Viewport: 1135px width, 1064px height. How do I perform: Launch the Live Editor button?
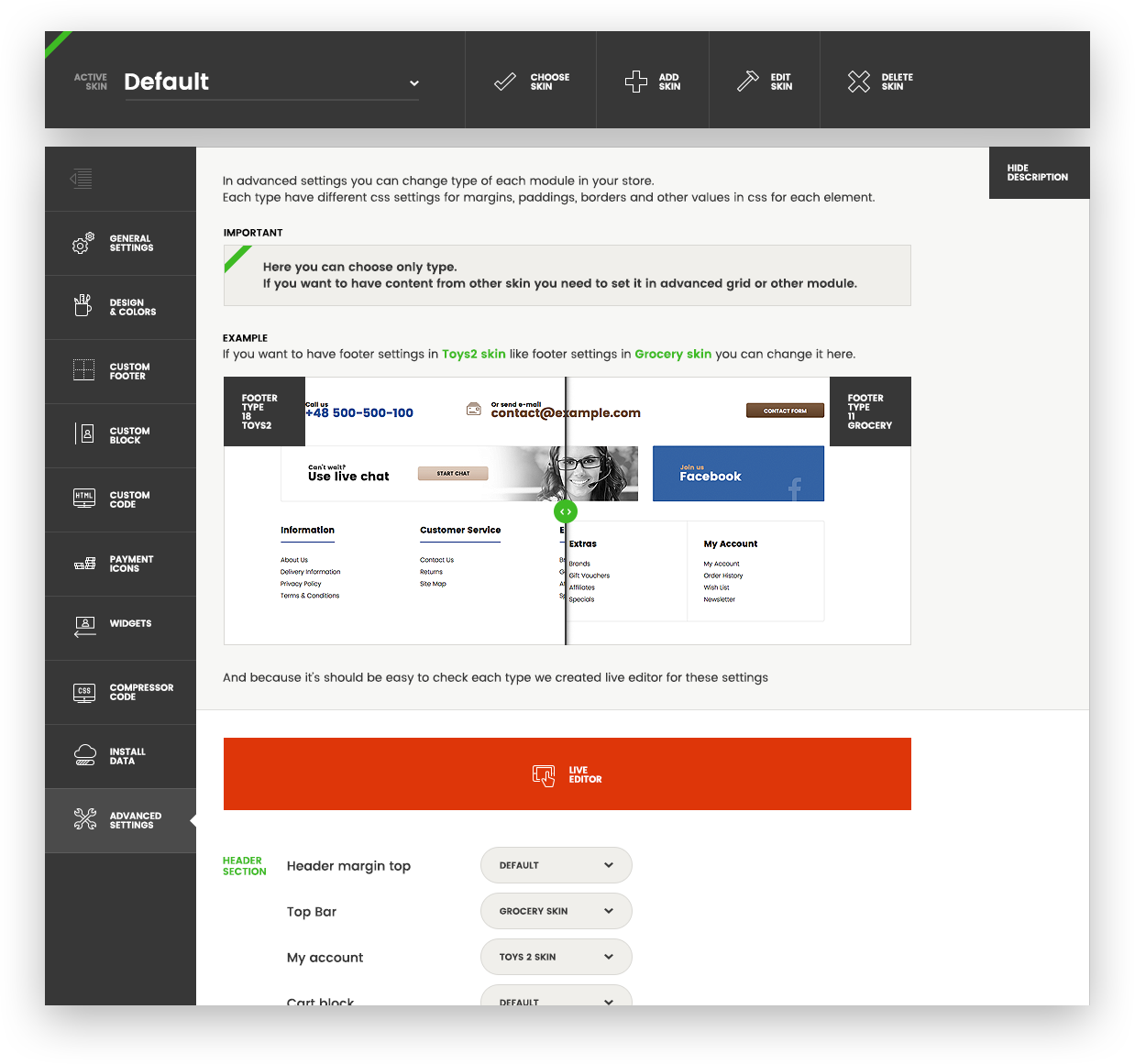coord(567,774)
